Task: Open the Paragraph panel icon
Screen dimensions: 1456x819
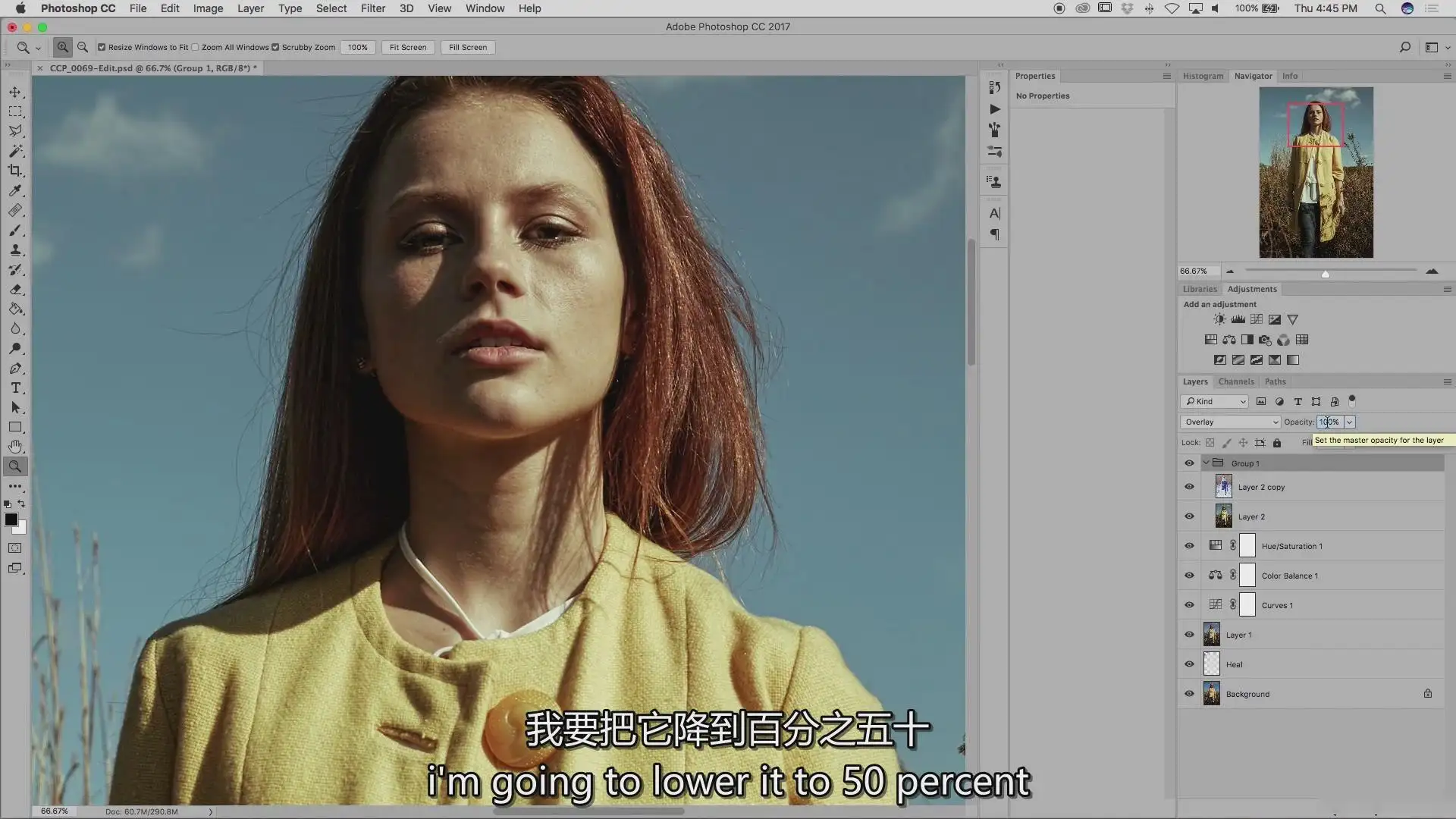Action: (995, 235)
